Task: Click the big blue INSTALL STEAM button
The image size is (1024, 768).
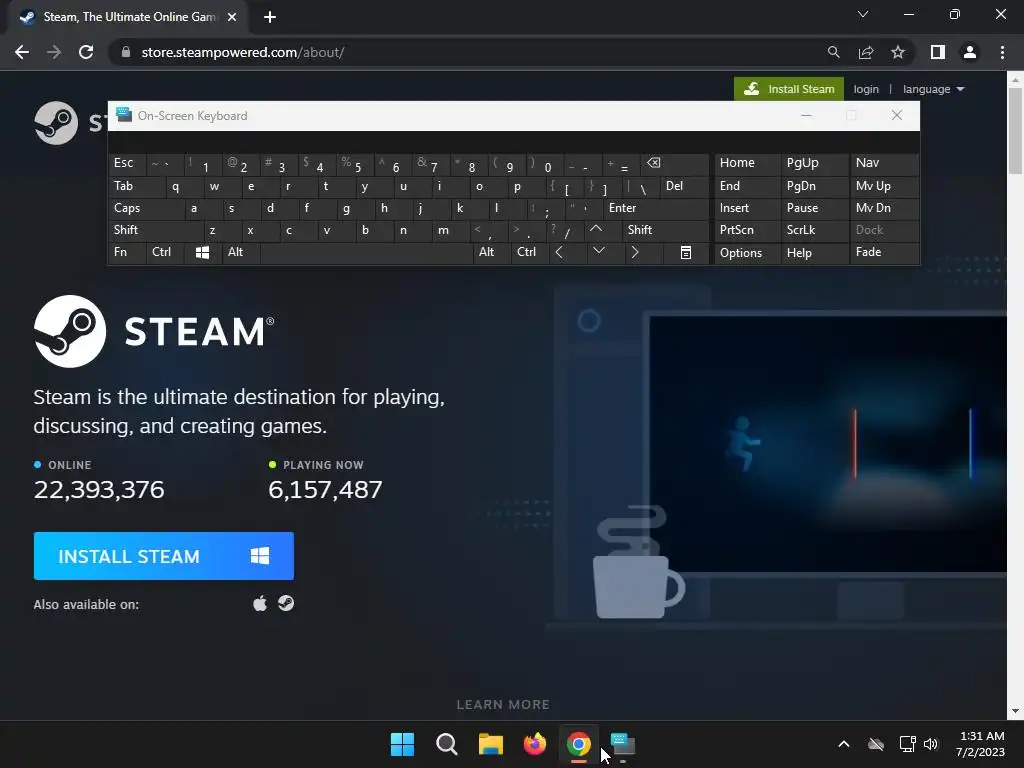Action: coord(164,556)
